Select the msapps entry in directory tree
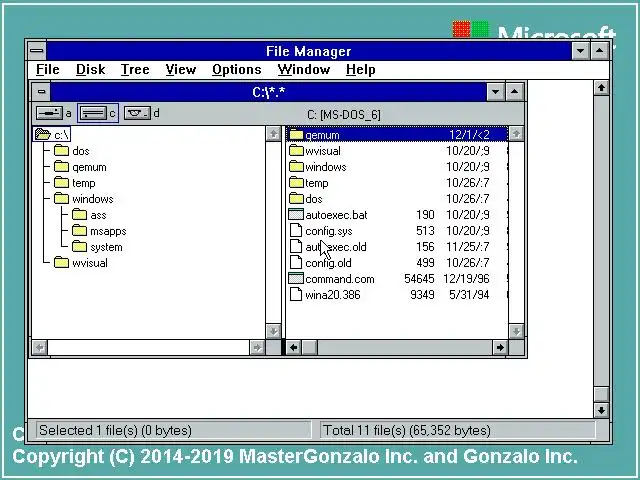 108,231
